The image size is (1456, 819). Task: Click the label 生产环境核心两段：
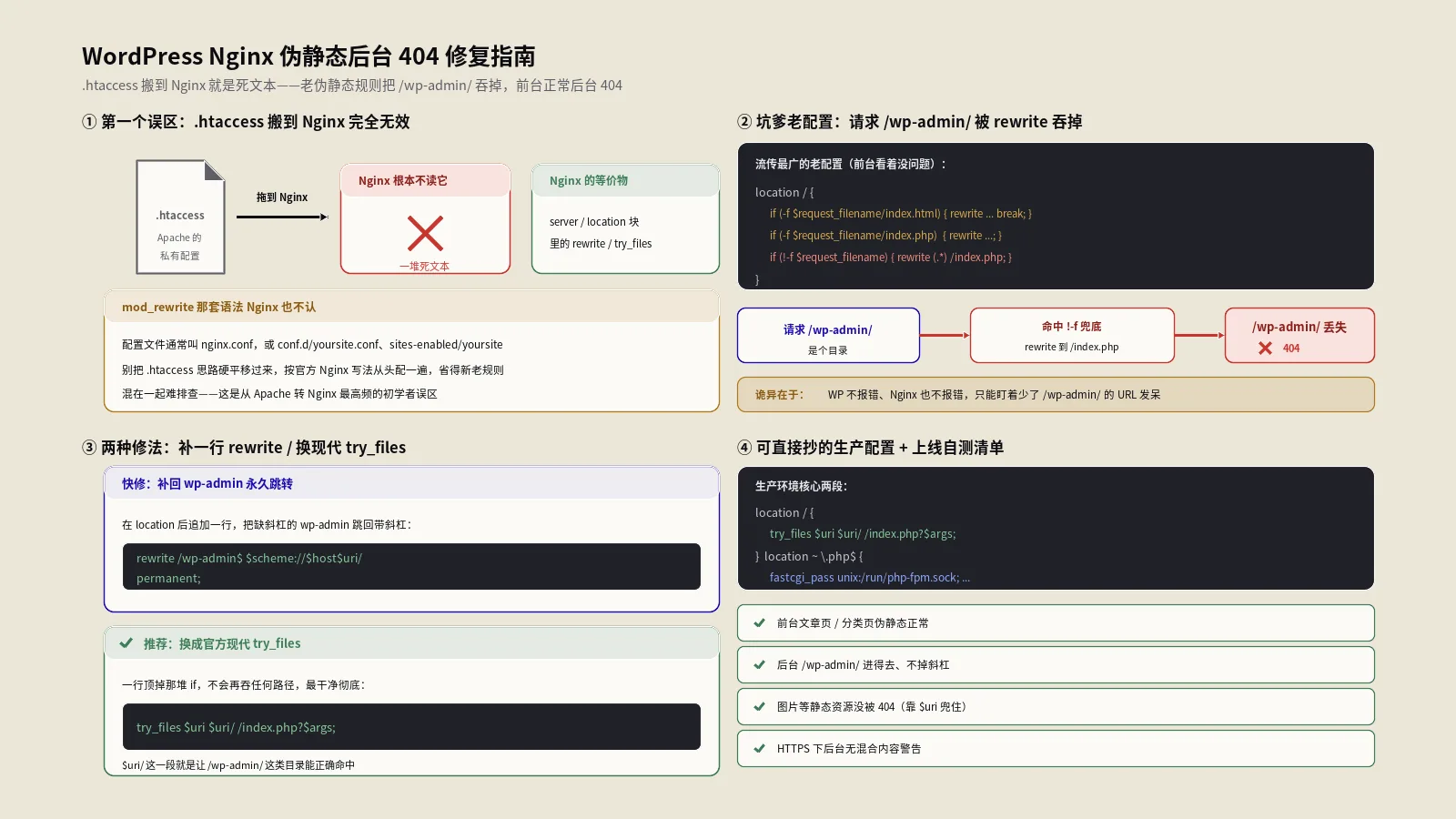pyautogui.click(x=801, y=487)
